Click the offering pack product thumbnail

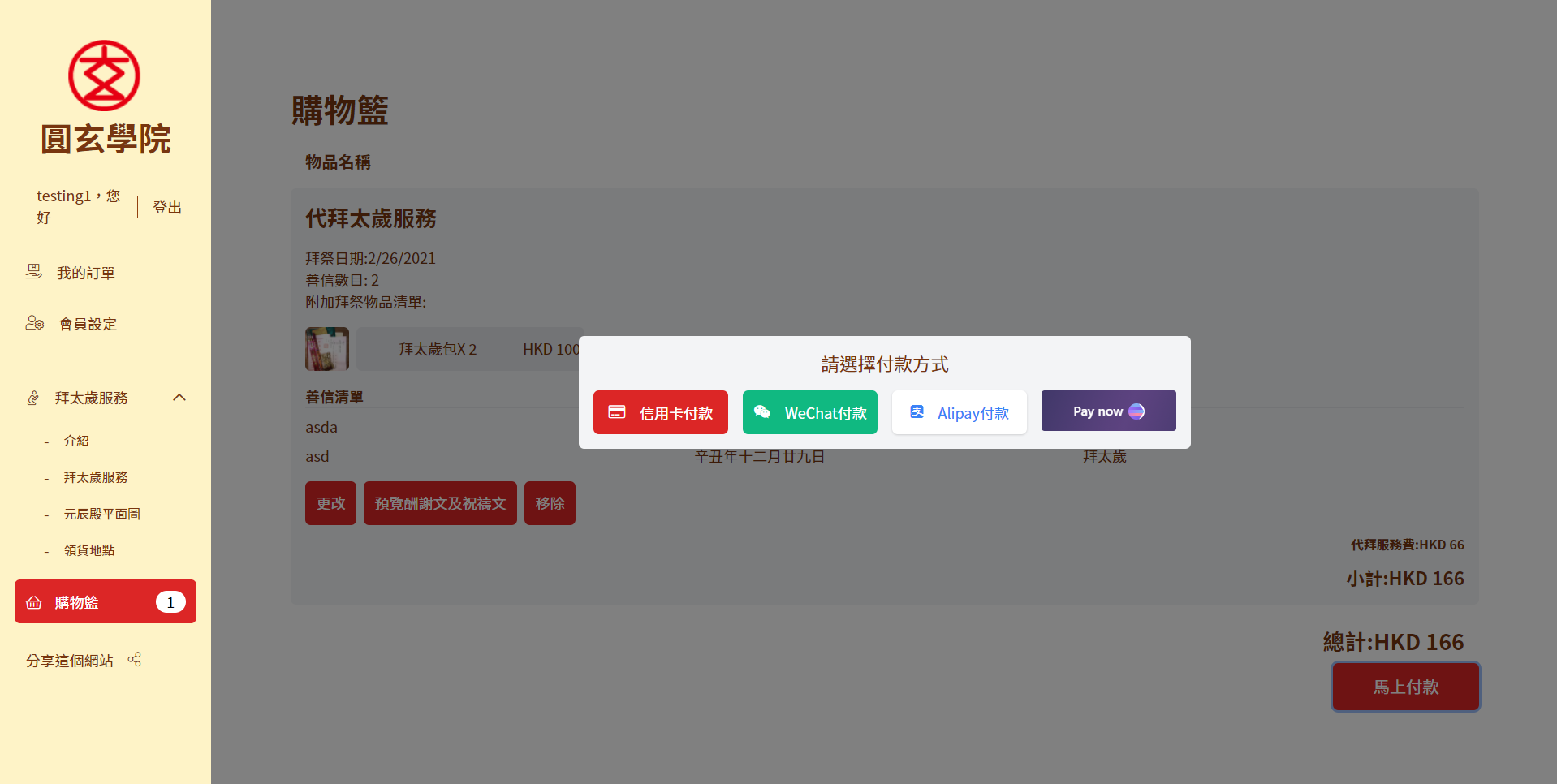pos(327,349)
